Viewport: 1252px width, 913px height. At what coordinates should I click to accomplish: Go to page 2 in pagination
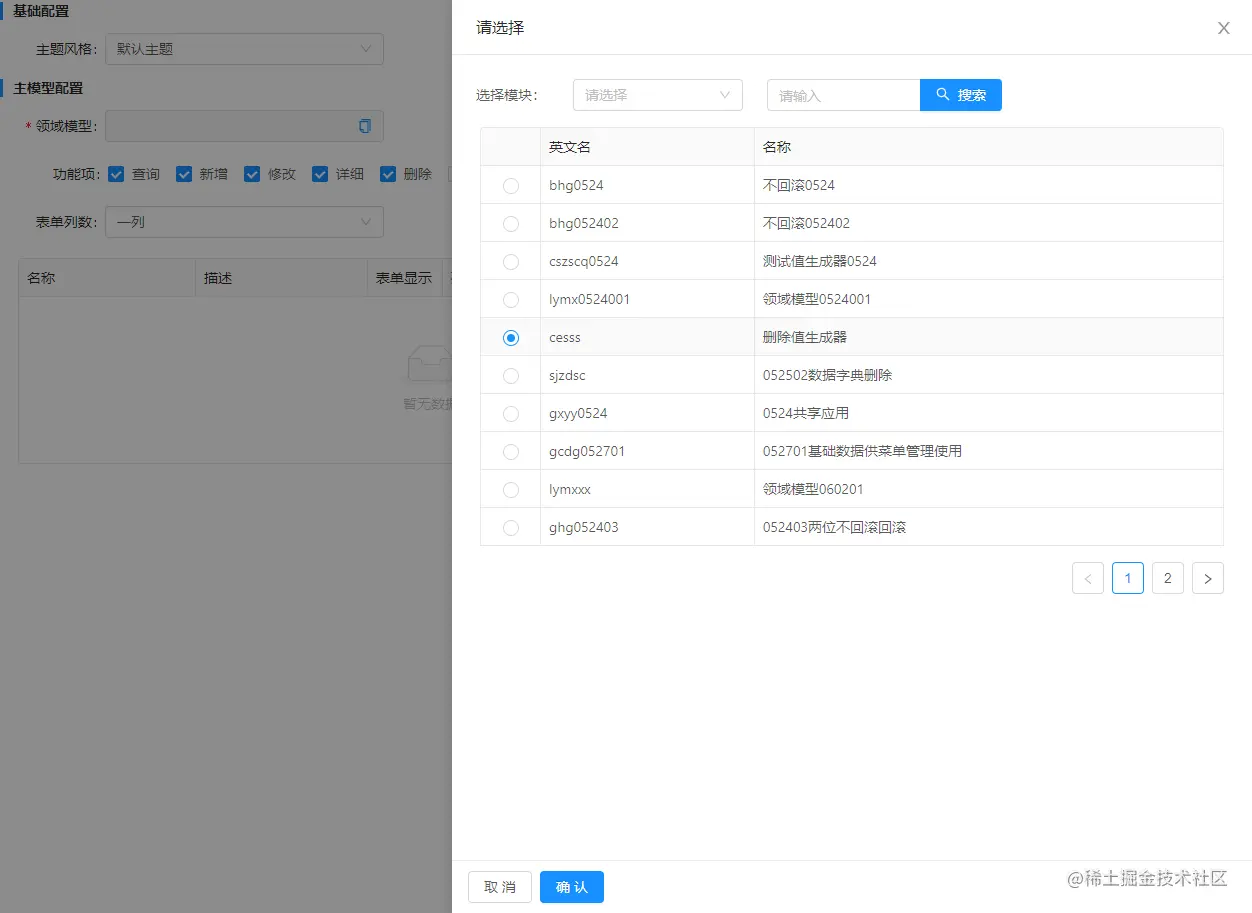click(1168, 578)
